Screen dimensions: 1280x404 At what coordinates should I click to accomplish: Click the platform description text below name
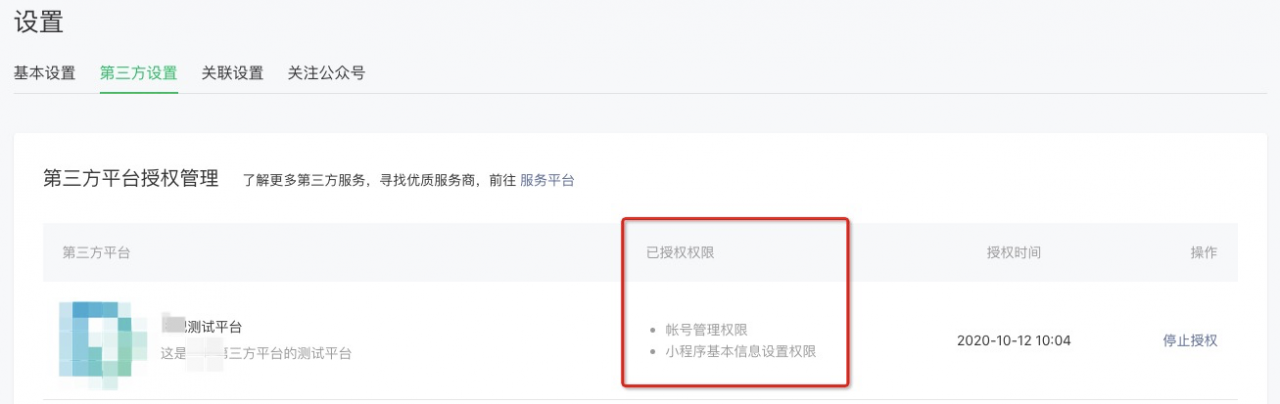(256, 353)
